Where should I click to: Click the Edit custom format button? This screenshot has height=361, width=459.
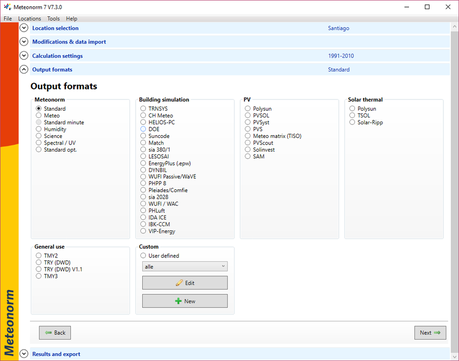coord(185,283)
